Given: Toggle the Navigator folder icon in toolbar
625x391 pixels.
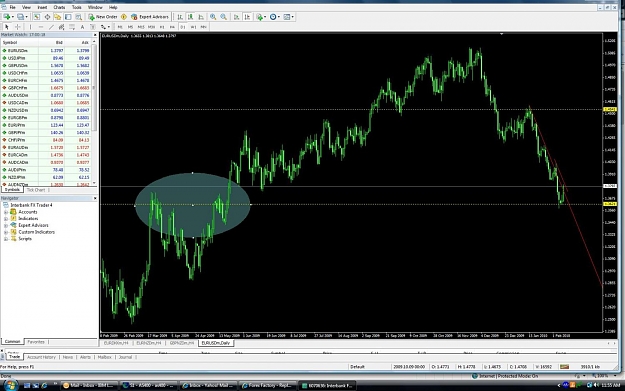Looking at the screenshot, I should tap(58, 17).
